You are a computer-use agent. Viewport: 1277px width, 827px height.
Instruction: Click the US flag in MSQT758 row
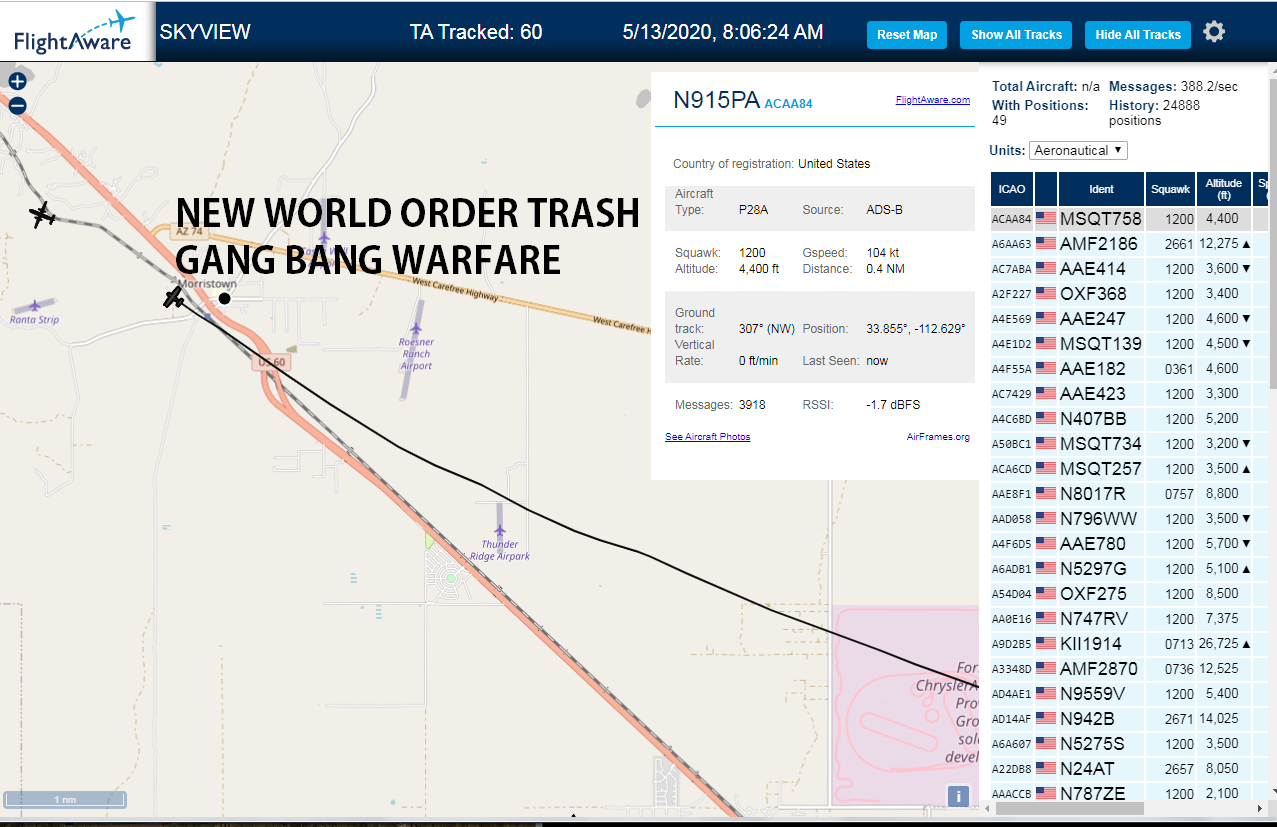pyautogui.click(x=1046, y=219)
